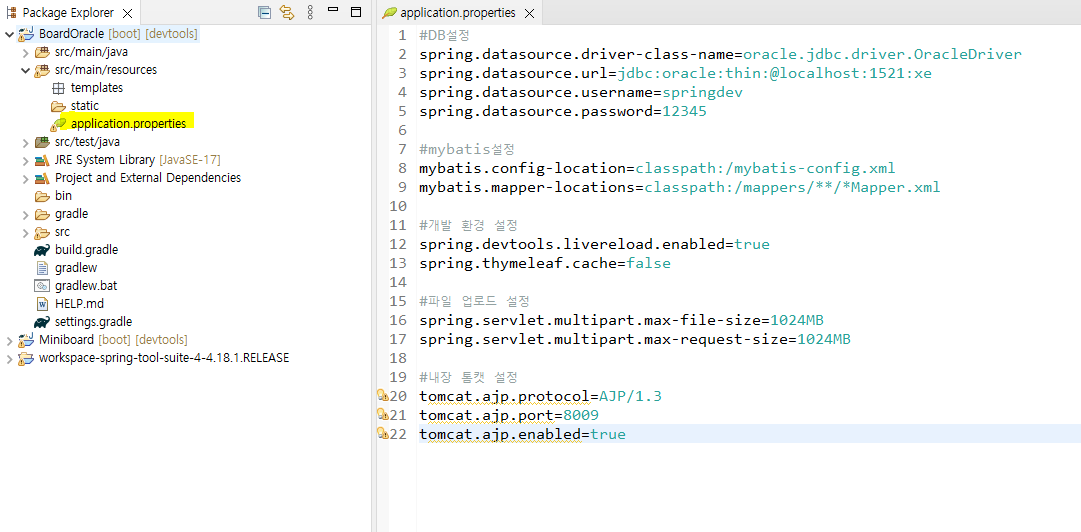Click the gradlew file icon

click(42, 267)
